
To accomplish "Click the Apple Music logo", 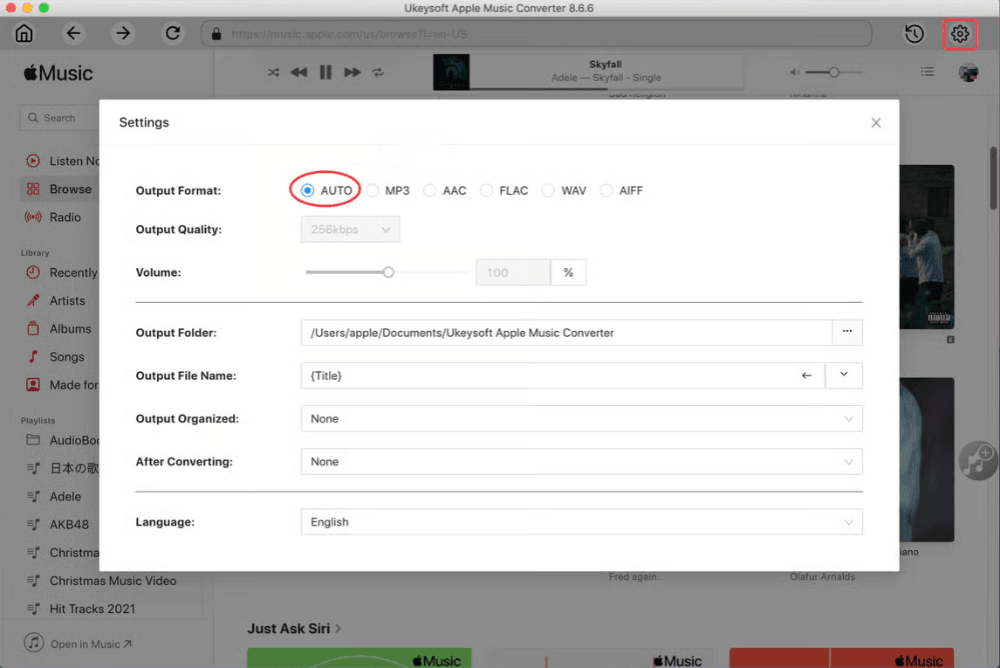I will pyautogui.click(x=59, y=73).
